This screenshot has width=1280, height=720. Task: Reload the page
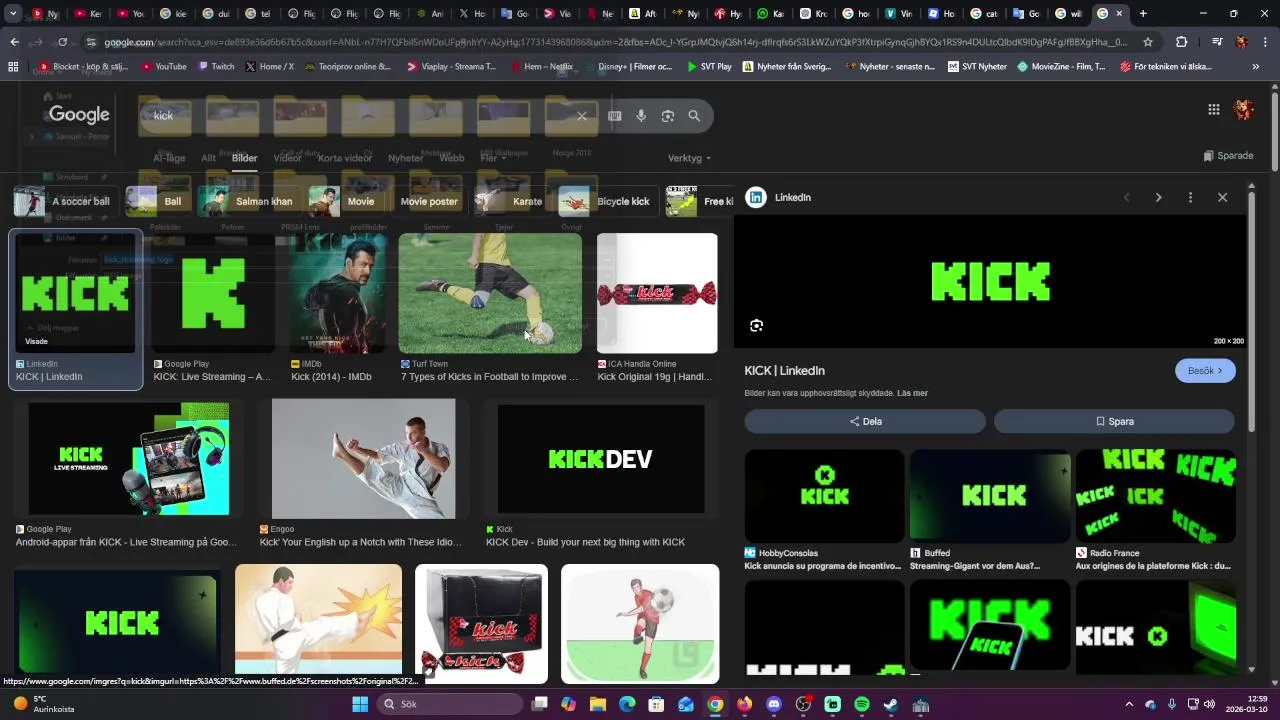(x=62, y=42)
